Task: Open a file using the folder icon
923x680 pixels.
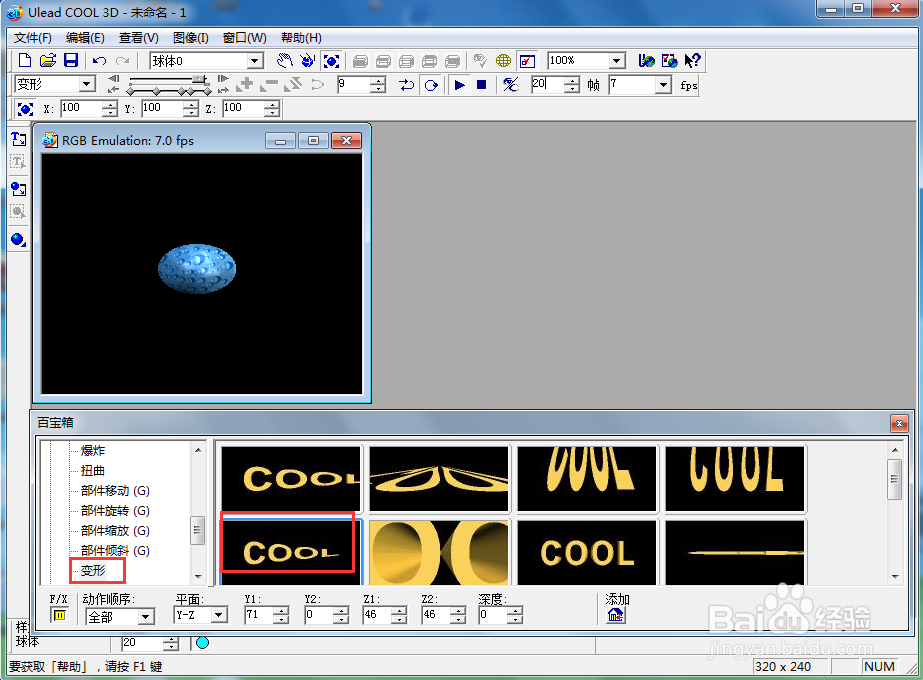Action: pos(48,61)
